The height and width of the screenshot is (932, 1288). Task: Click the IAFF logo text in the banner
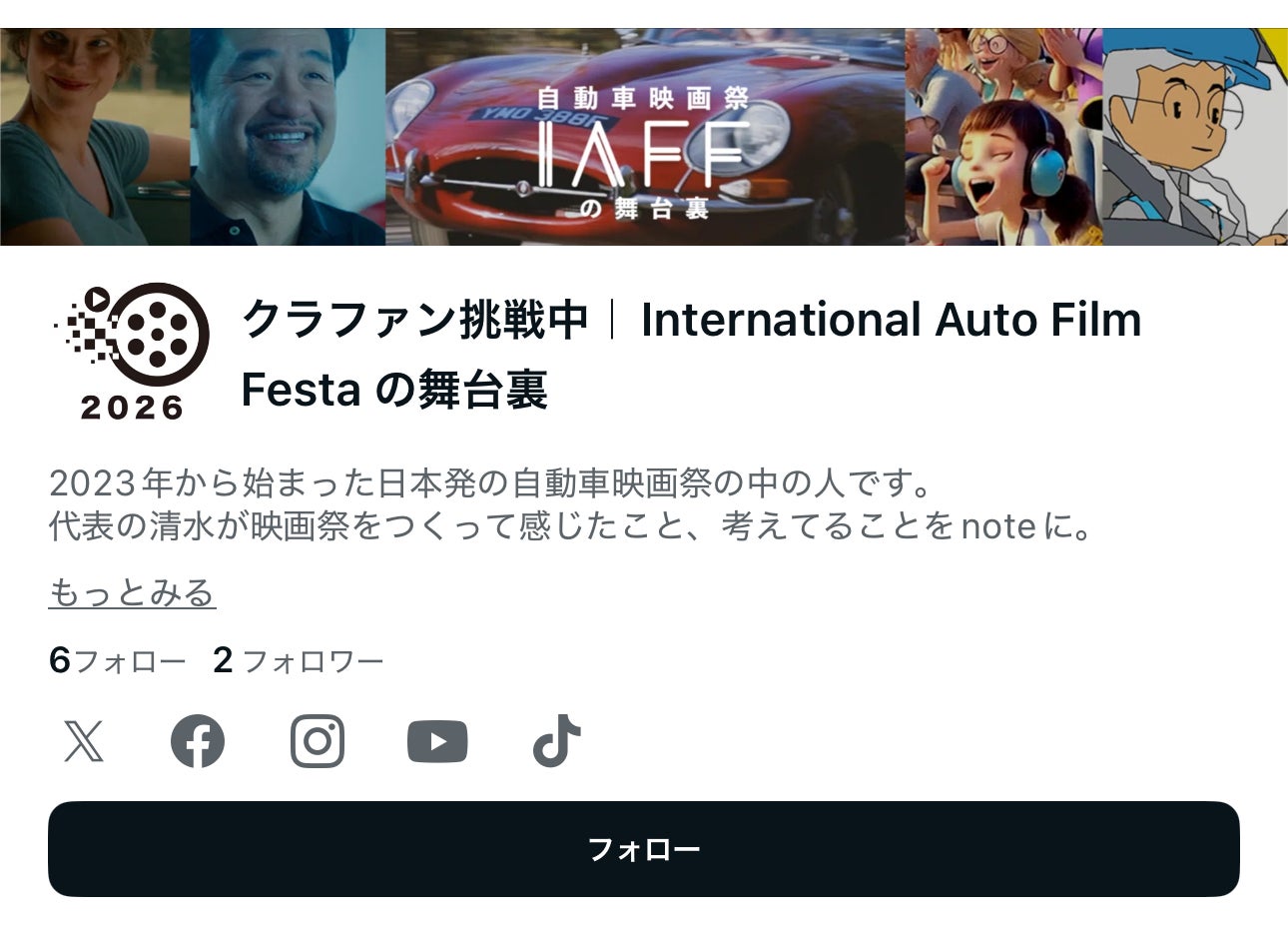point(641,155)
